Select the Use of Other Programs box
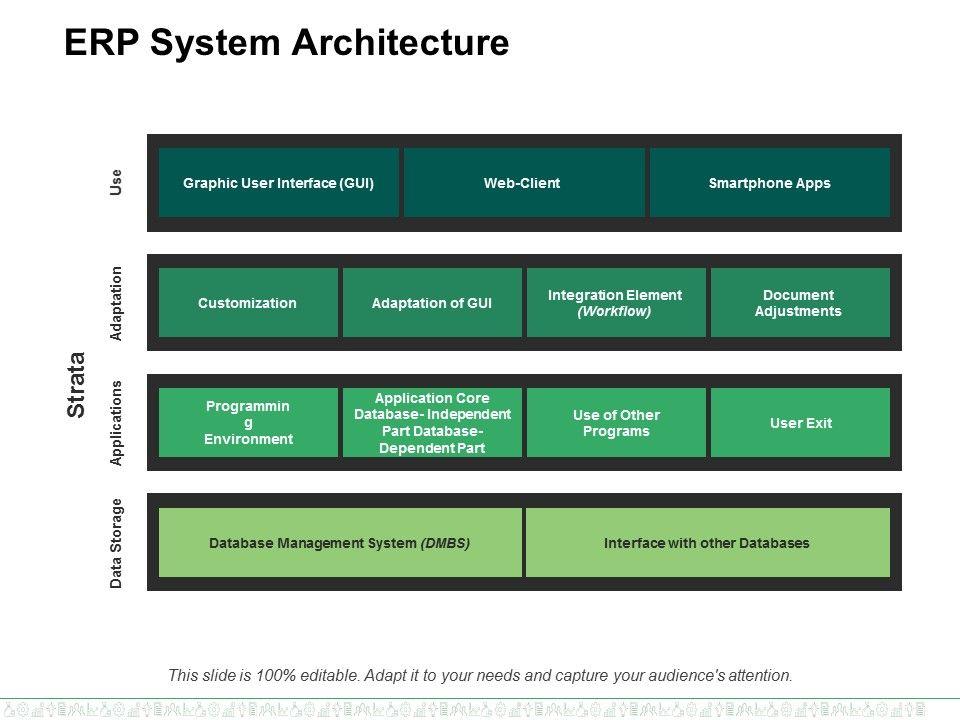 click(x=616, y=422)
